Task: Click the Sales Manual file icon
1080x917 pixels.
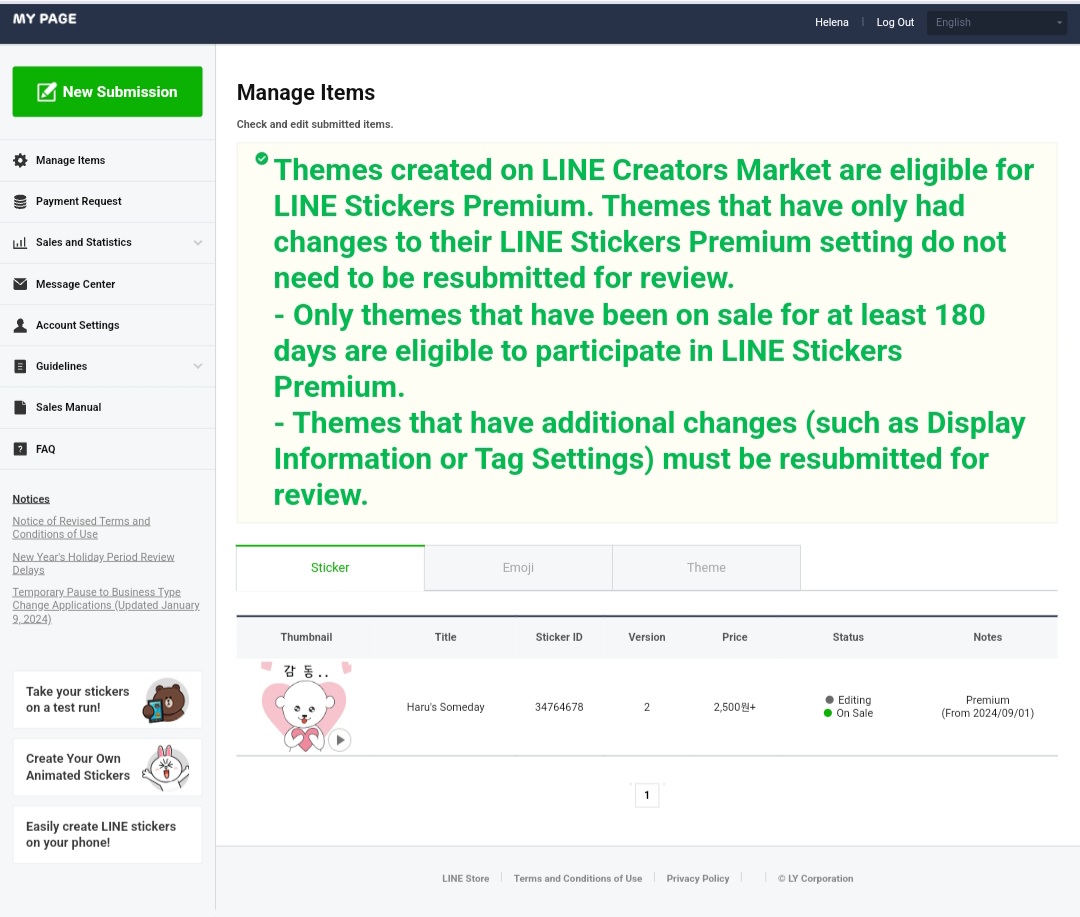Action: click(x=20, y=407)
